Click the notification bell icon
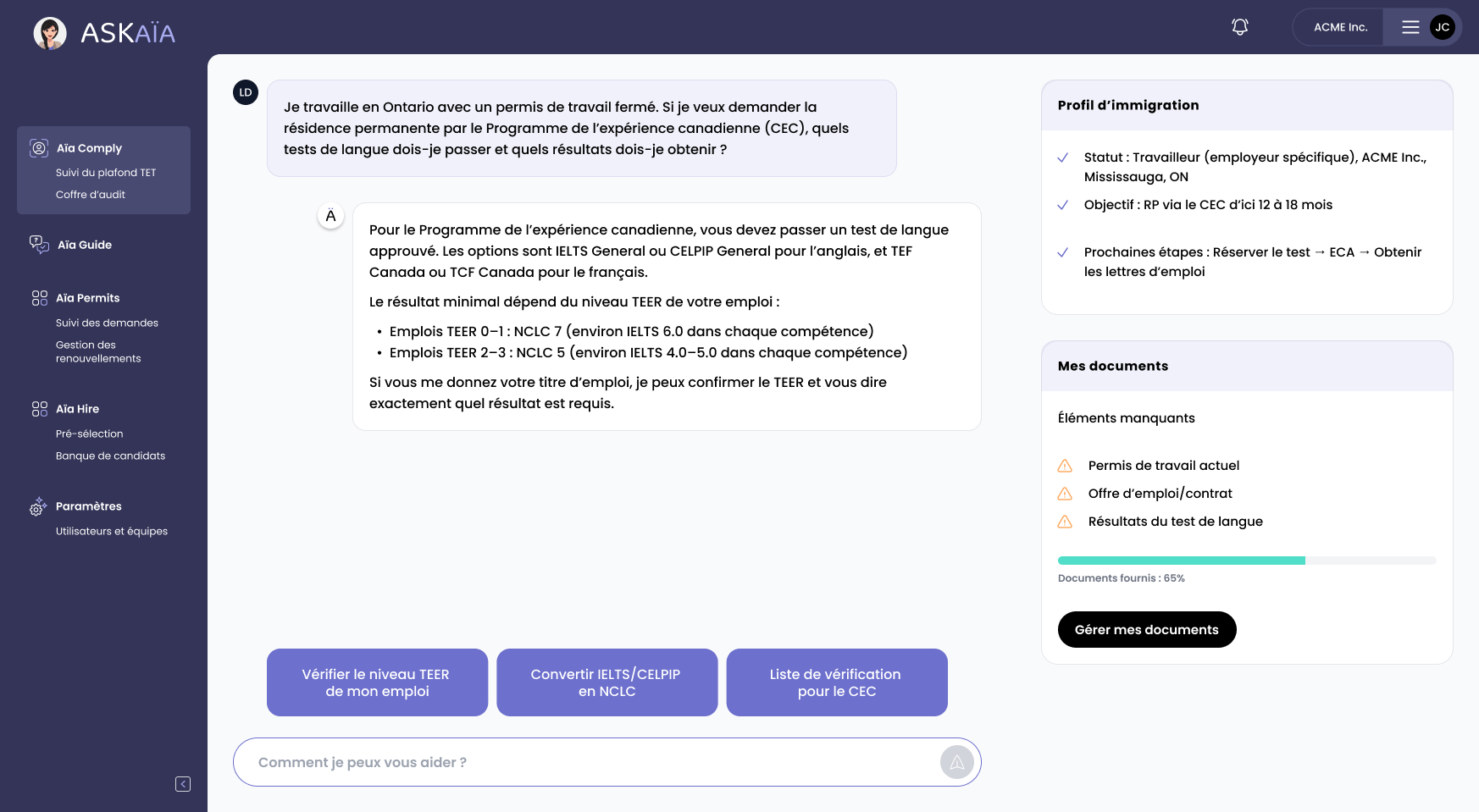The width and height of the screenshot is (1479, 812). pos(1239,26)
